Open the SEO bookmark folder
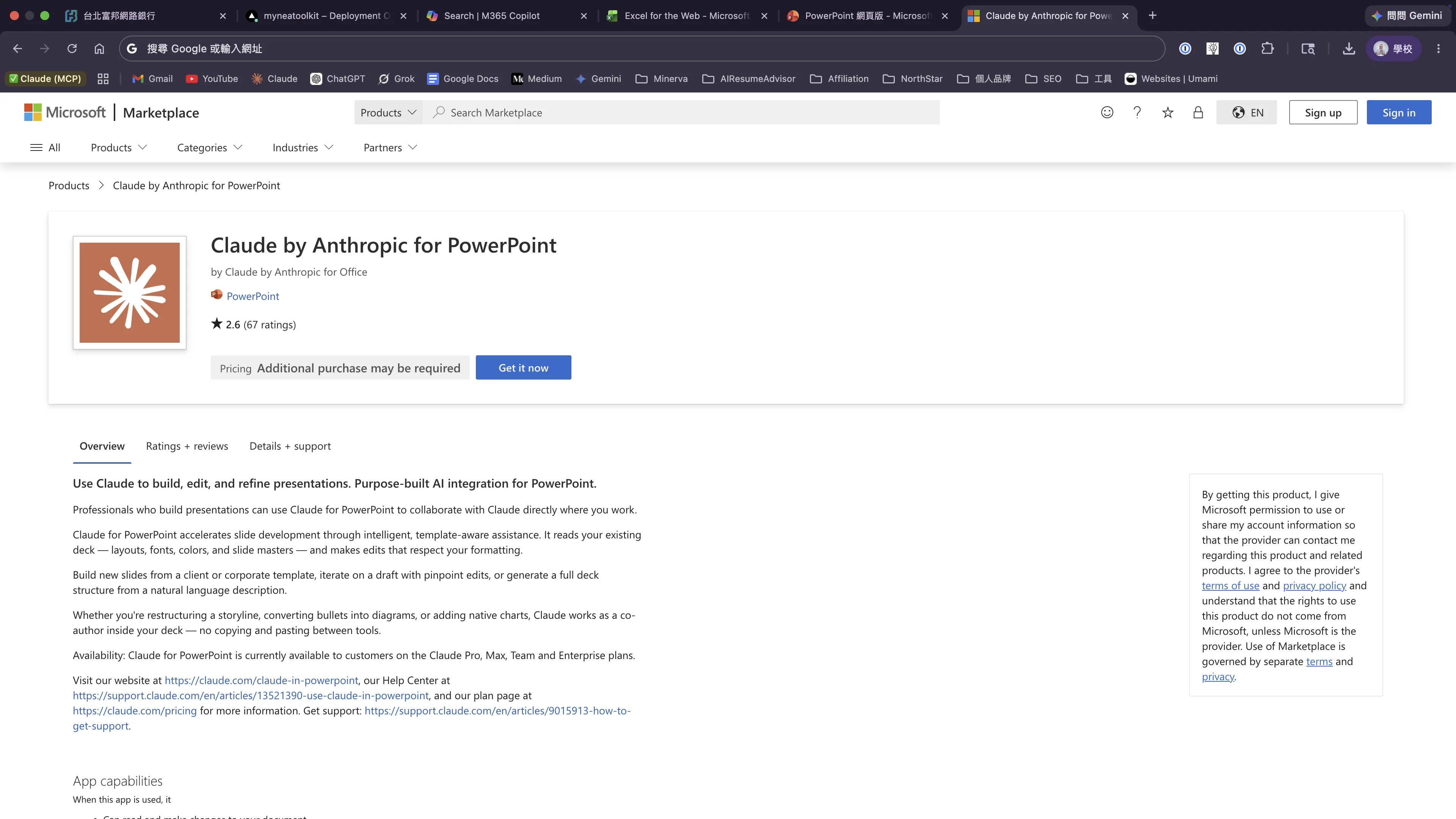Image resolution: width=1456 pixels, height=819 pixels. [x=1043, y=78]
